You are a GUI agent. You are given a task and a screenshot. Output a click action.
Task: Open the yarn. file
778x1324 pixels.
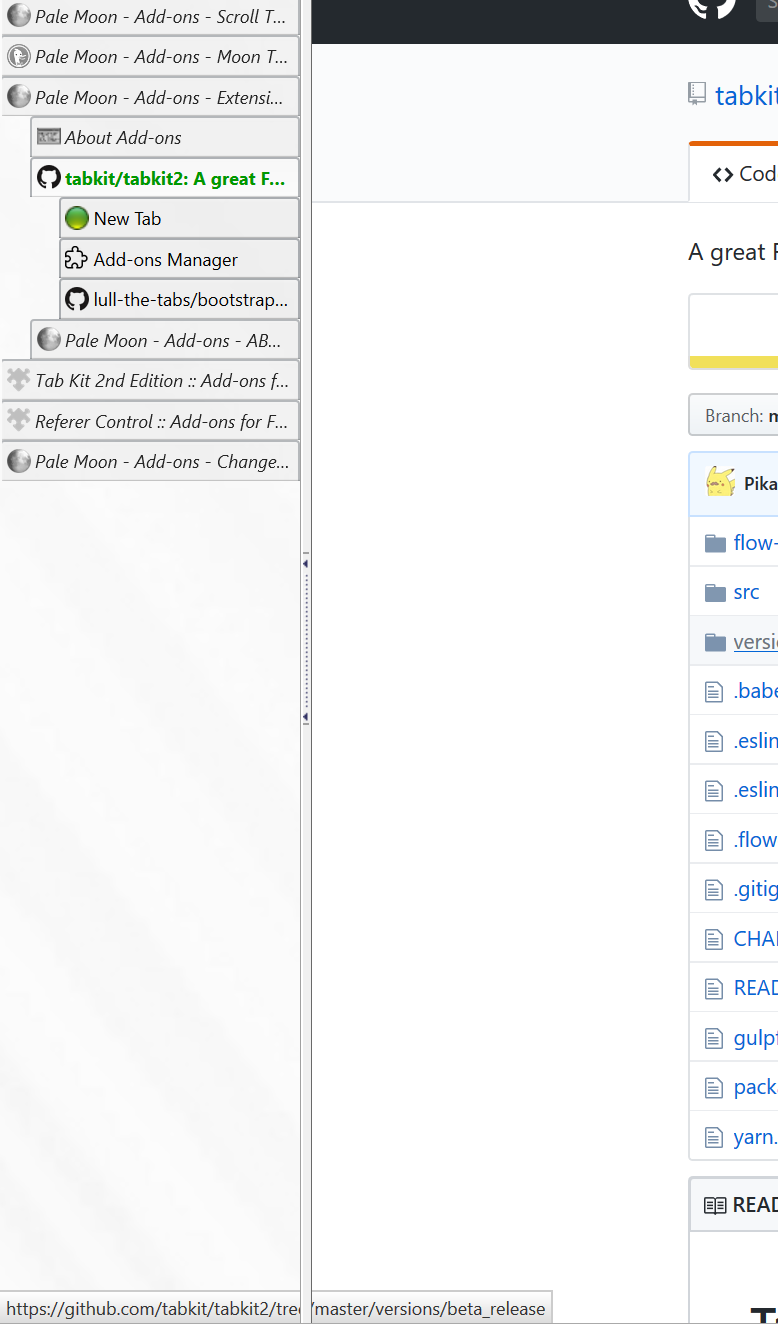[x=755, y=1137]
